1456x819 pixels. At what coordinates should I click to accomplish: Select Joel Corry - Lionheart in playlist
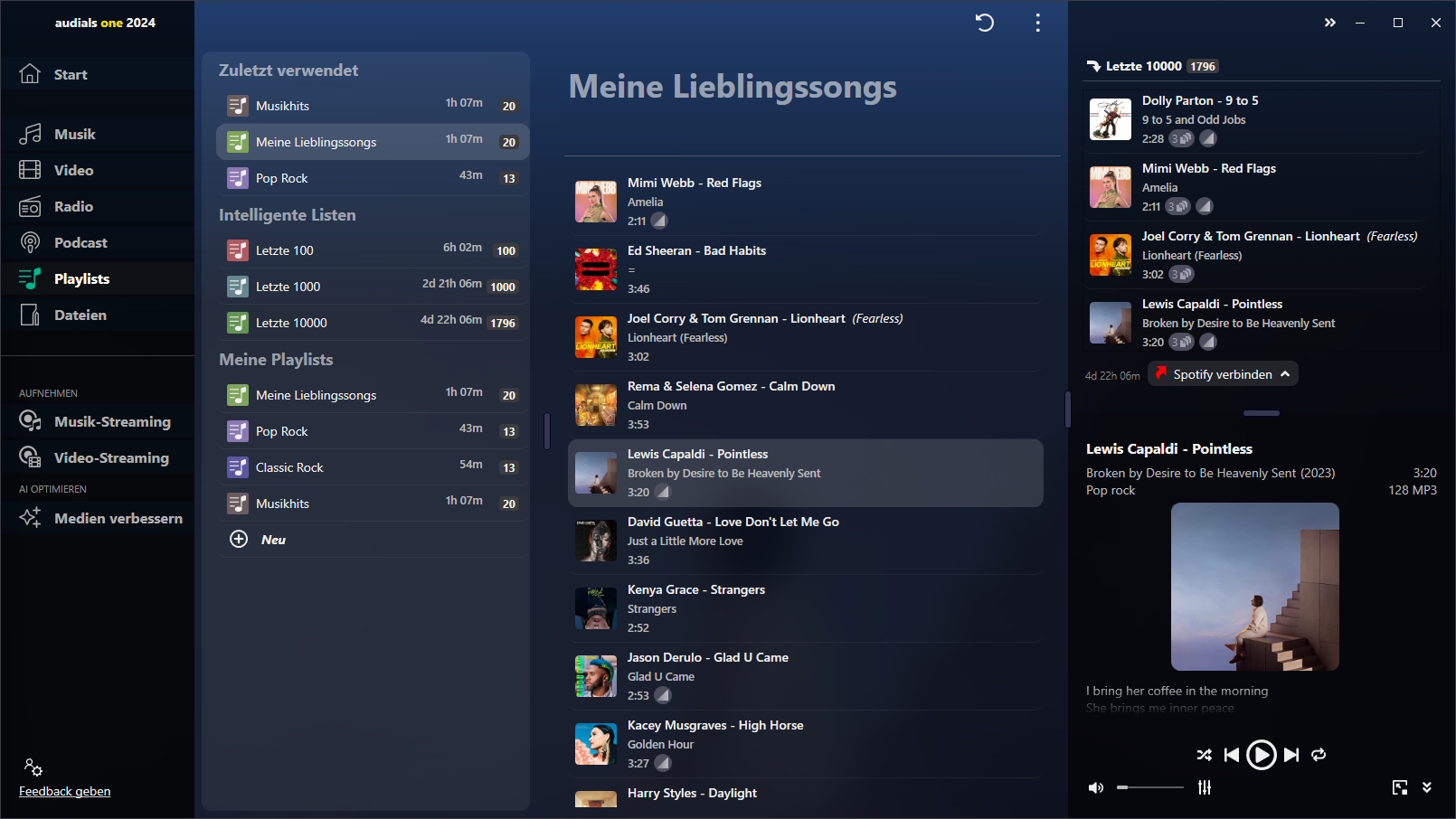tap(806, 337)
